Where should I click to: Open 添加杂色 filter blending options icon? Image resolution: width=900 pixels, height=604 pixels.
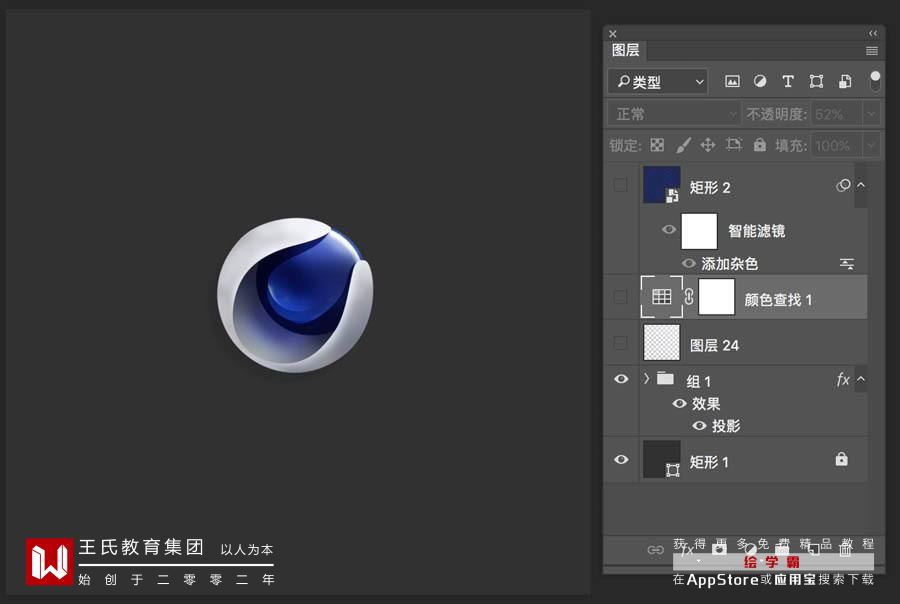[847, 264]
